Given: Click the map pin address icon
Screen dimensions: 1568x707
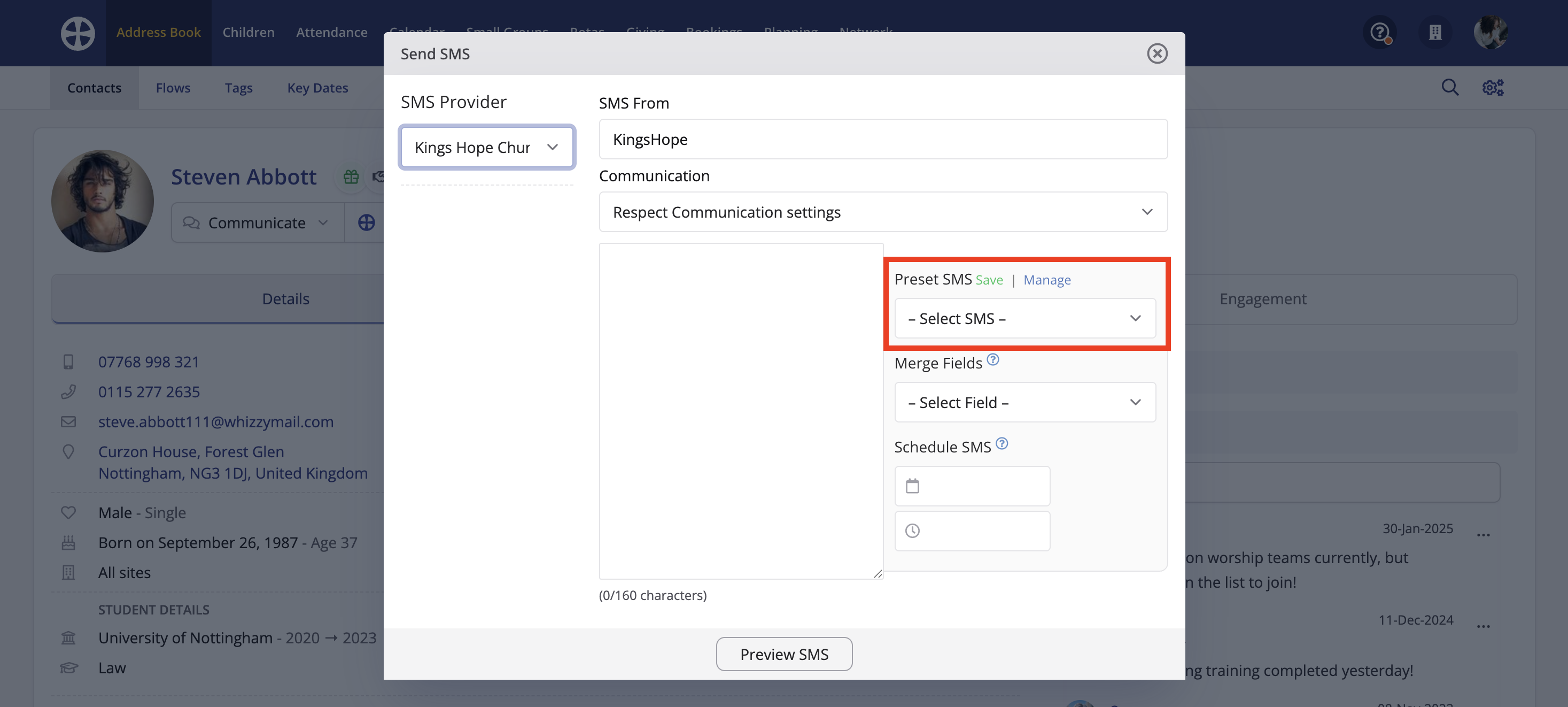Looking at the screenshot, I should (x=68, y=452).
